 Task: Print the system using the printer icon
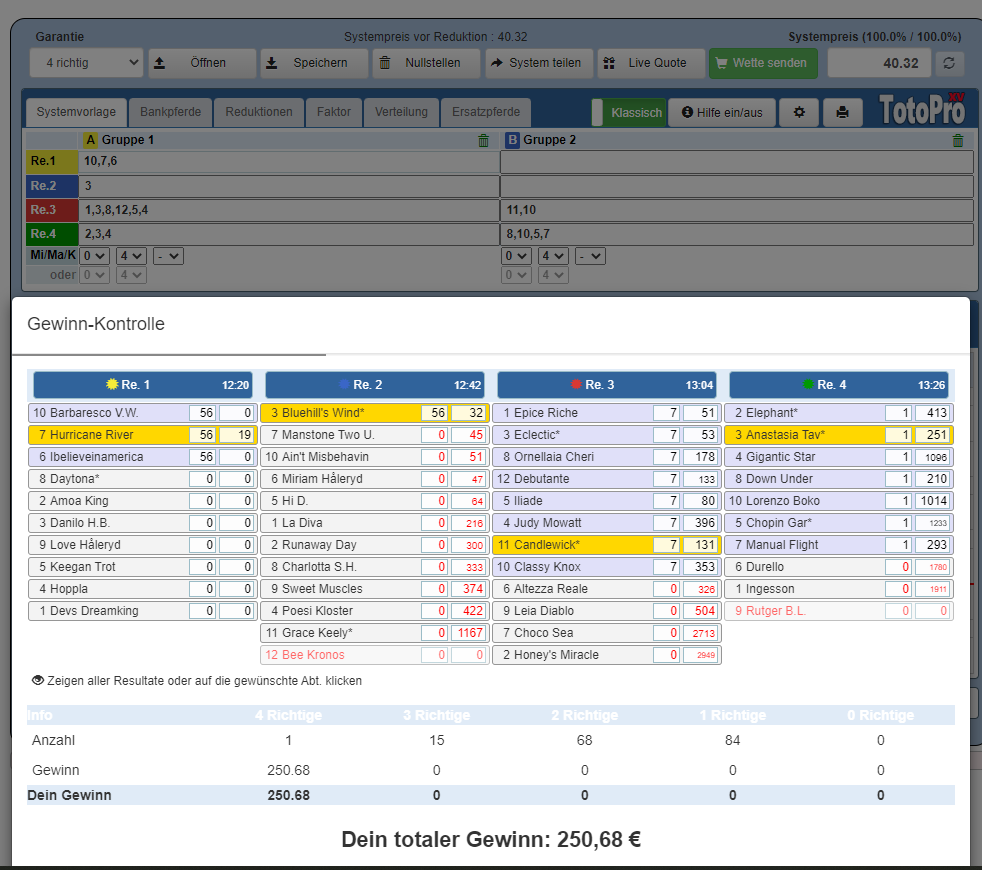point(842,113)
